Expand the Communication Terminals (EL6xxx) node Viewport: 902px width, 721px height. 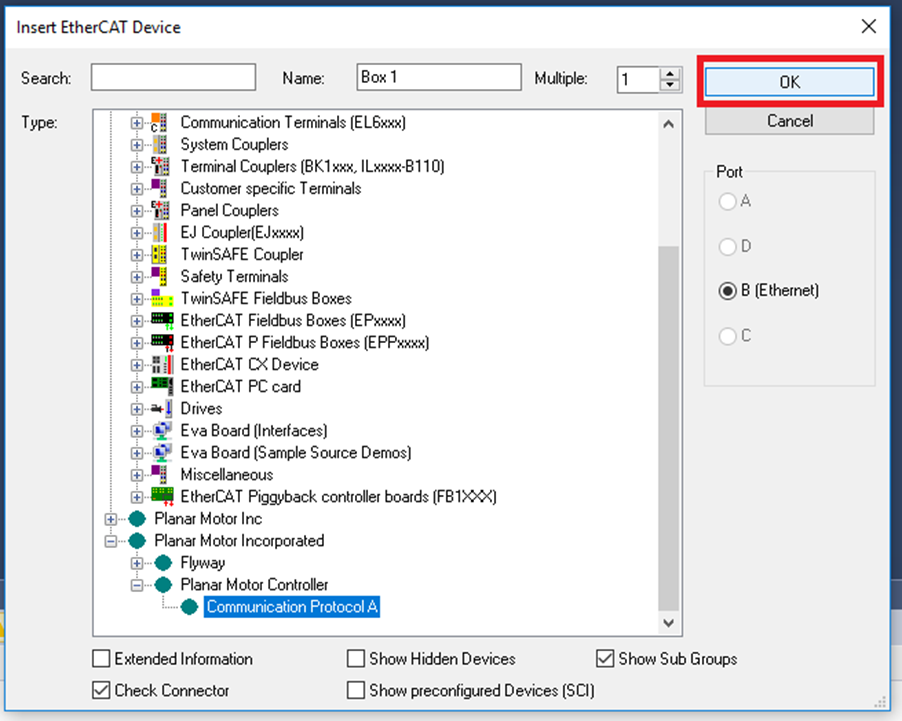(137, 123)
